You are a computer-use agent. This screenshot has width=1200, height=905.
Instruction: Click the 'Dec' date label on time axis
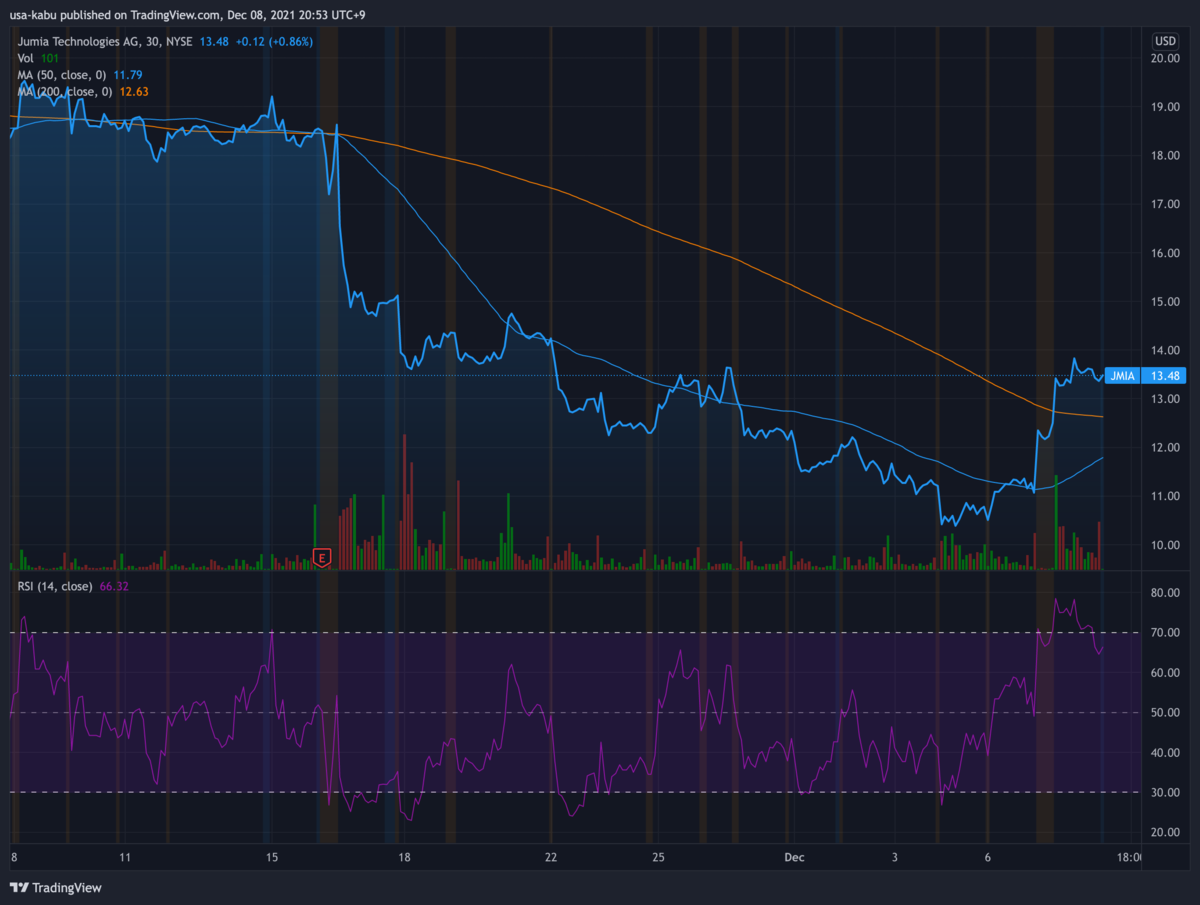pos(794,858)
